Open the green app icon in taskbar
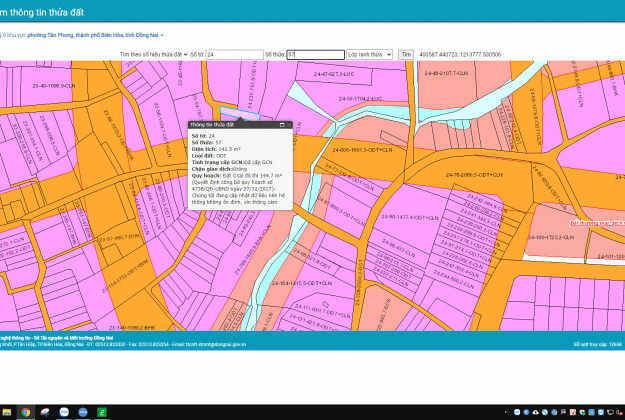The width and height of the screenshot is (625, 420). click(101, 412)
